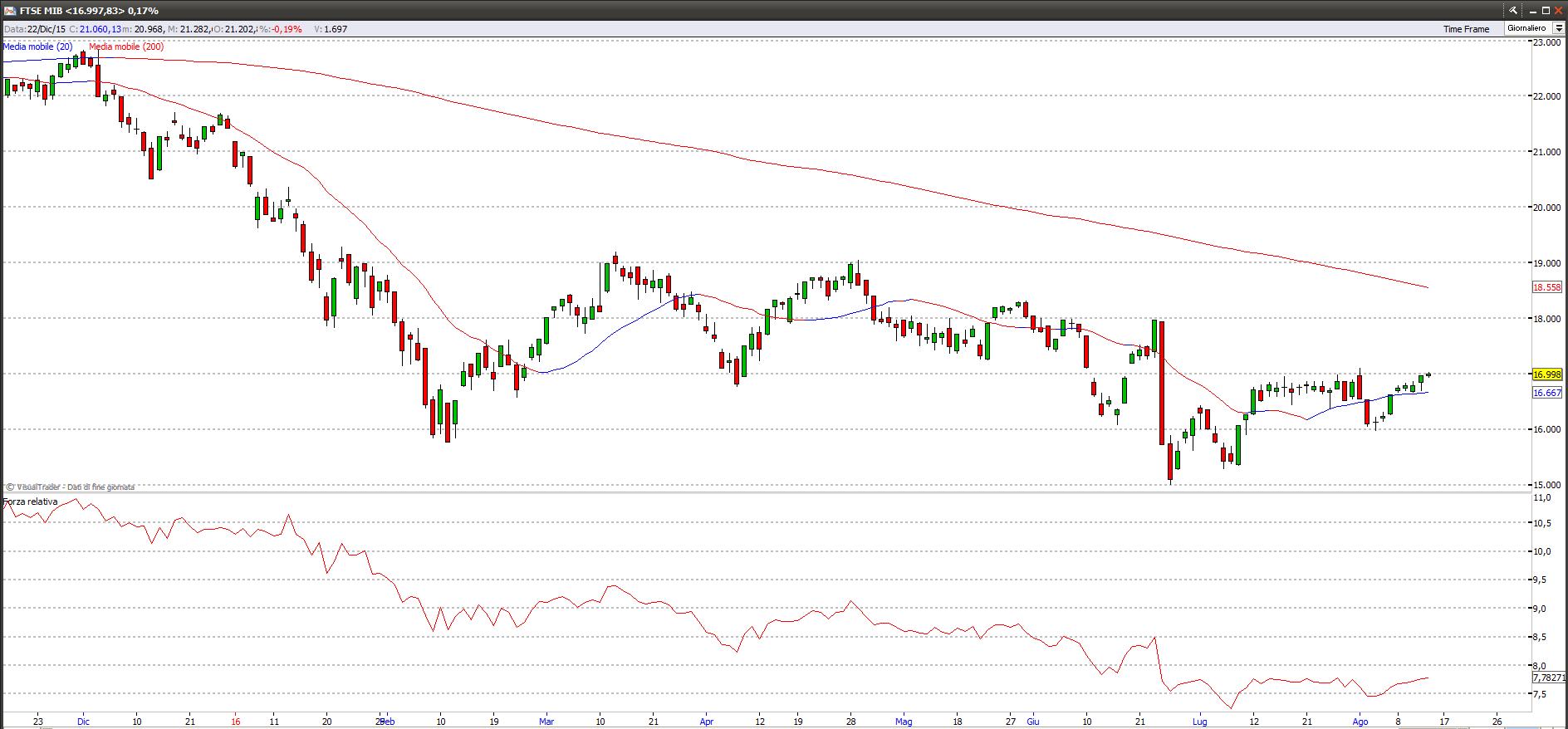The image size is (1568, 729).
Task: Click the 9,5 relative strength axis label
Action: coord(1541,580)
